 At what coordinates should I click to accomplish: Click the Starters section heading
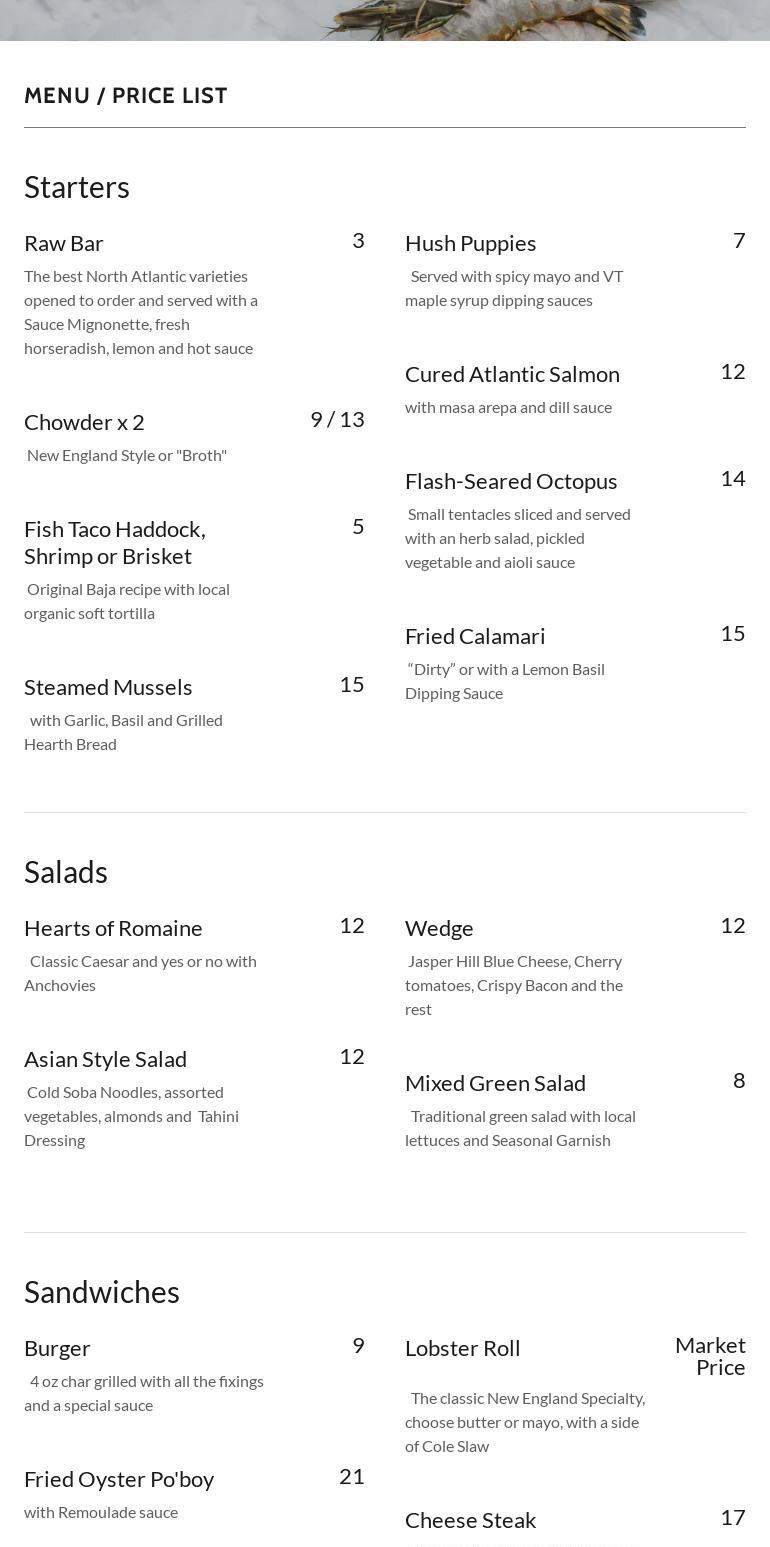pos(77,187)
